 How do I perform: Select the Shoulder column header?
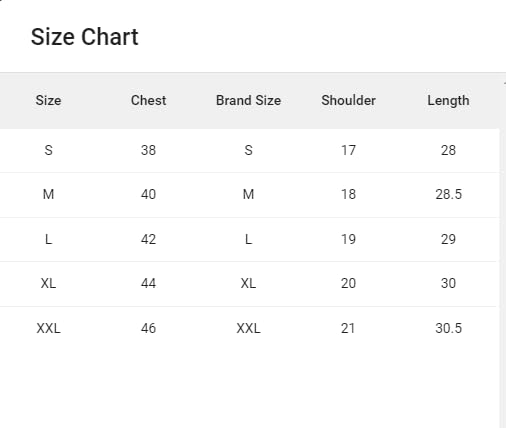click(x=348, y=100)
